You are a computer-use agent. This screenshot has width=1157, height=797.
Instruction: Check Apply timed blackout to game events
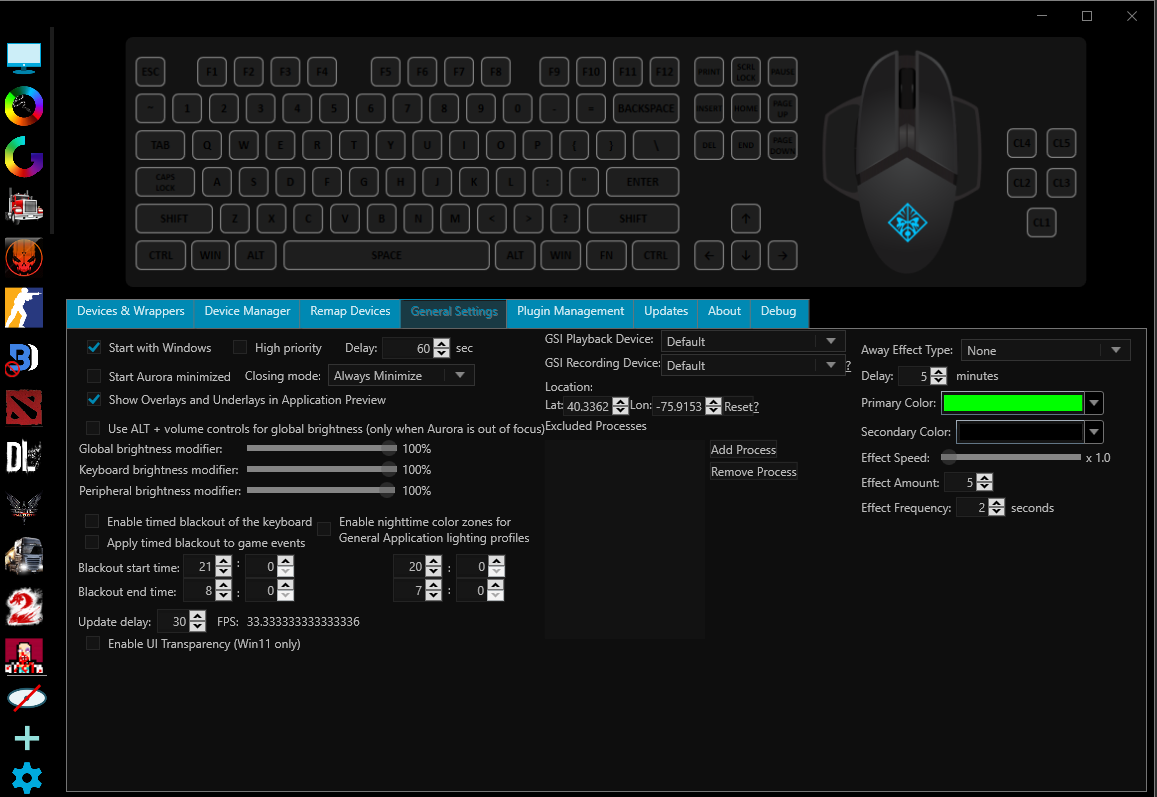[x=92, y=542]
